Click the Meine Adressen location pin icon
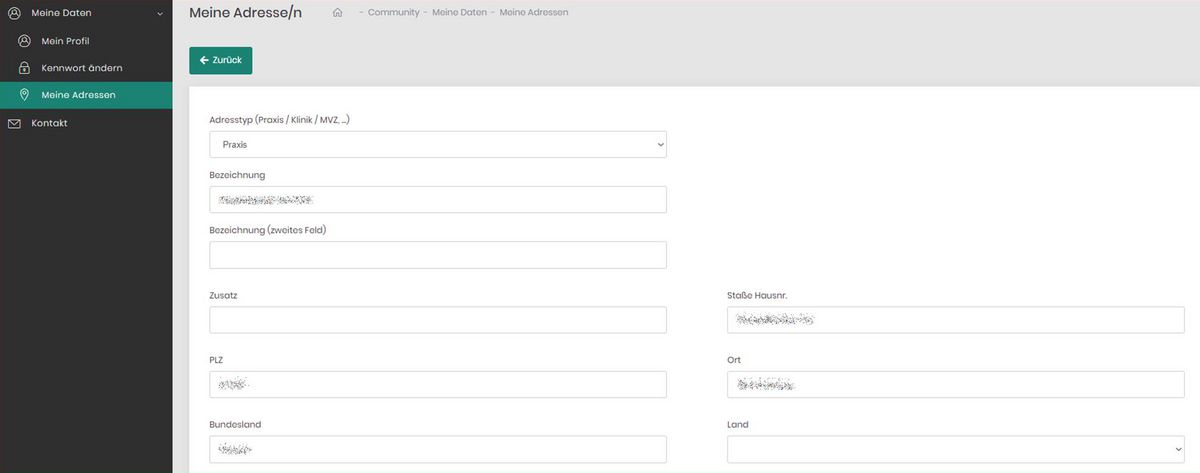Viewport: 1200px width, 473px height. pos(25,95)
